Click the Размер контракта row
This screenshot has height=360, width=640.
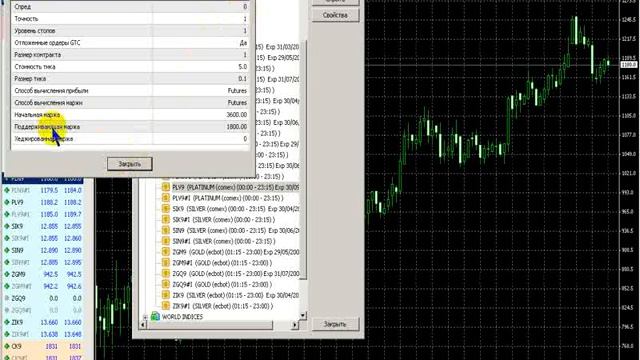coord(130,55)
